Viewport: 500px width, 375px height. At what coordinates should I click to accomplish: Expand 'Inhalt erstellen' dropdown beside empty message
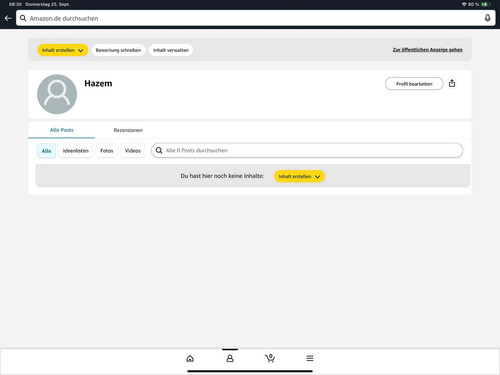coord(299,176)
